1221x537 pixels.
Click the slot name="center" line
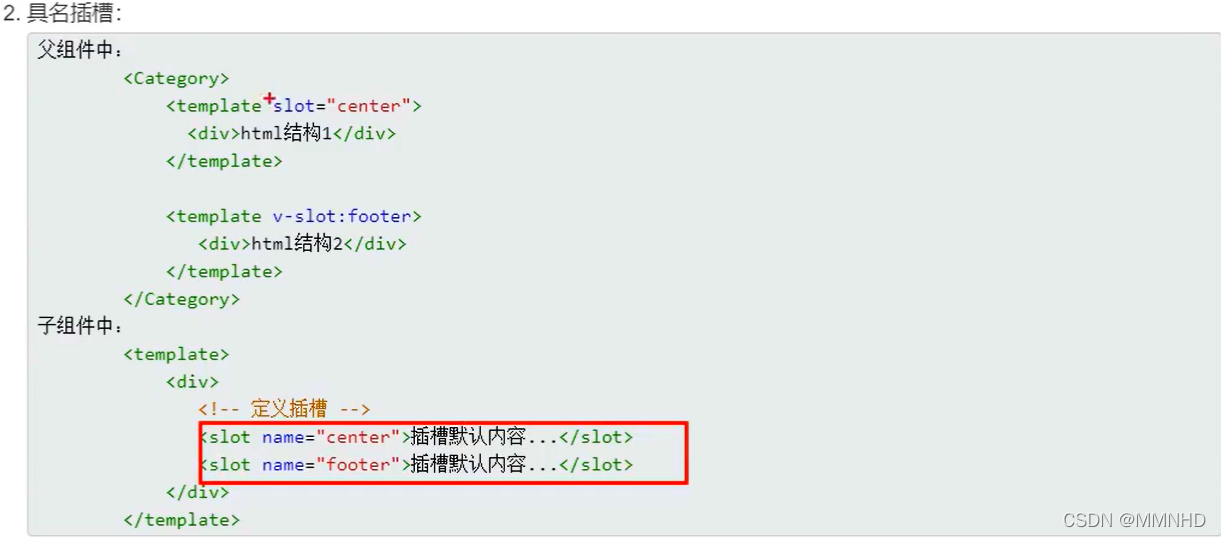pos(417,437)
